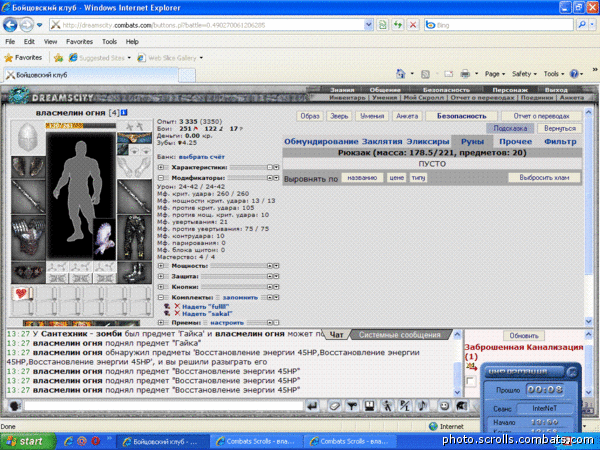Switch to the Заклятия tab

coord(382,142)
